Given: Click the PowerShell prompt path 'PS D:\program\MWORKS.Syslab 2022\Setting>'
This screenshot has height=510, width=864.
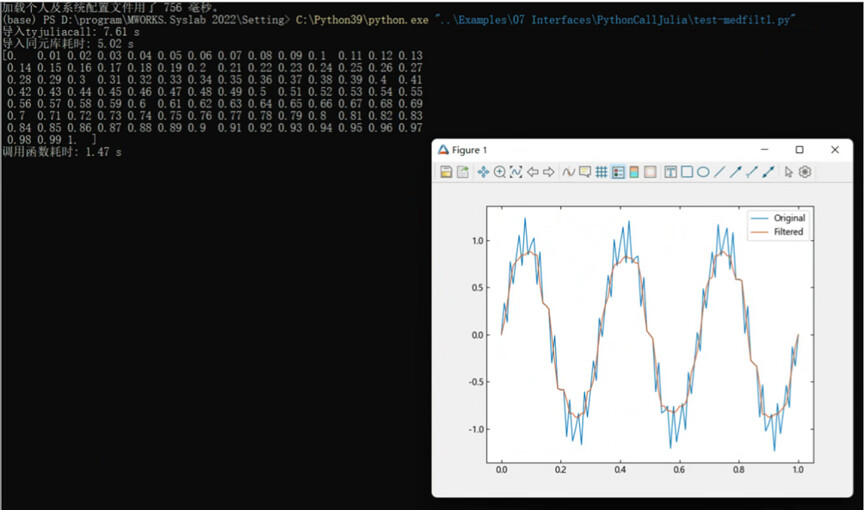Looking at the screenshot, I should (x=166, y=20).
